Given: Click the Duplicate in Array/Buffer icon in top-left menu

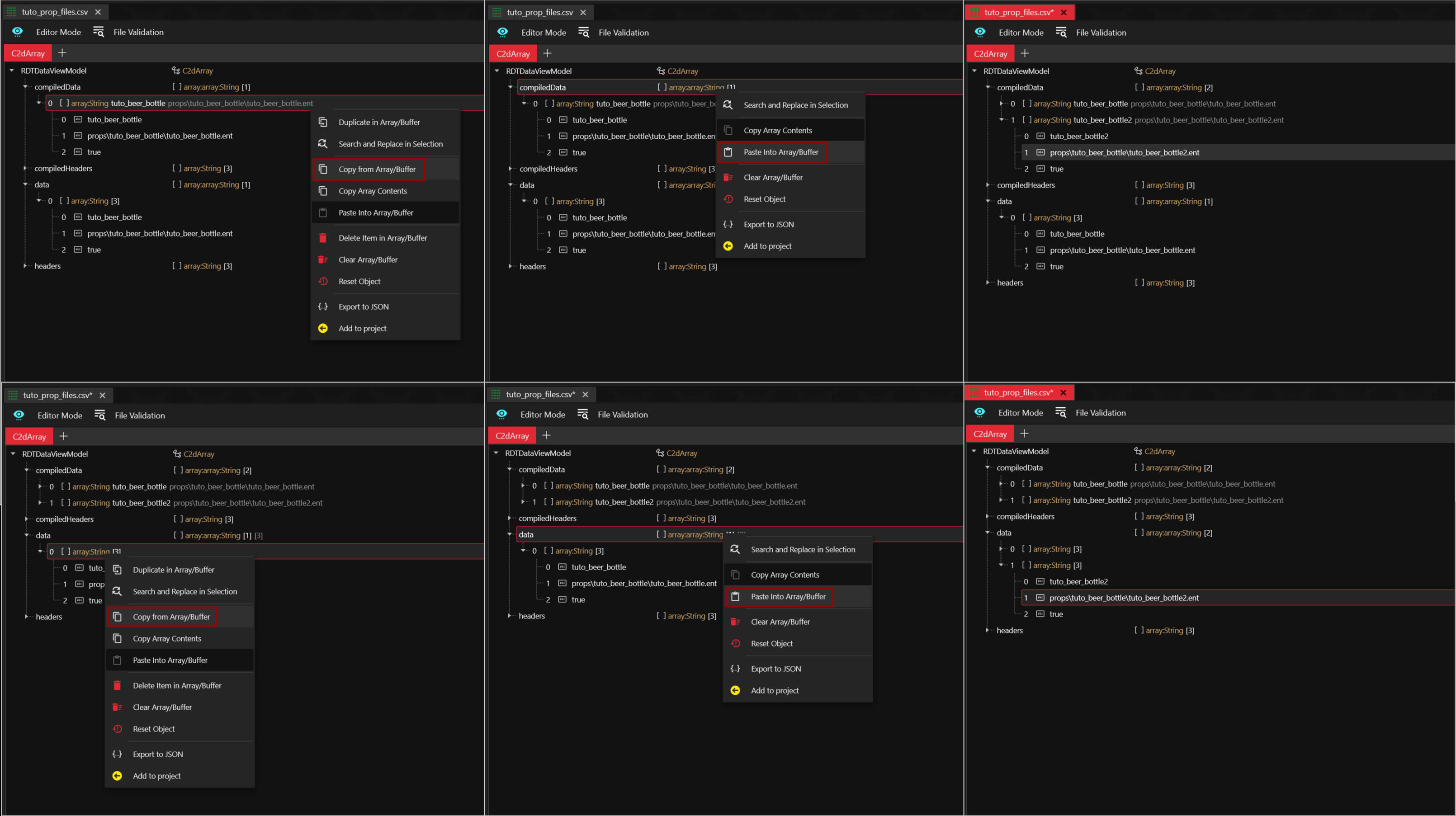Looking at the screenshot, I should [x=323, y=122].
